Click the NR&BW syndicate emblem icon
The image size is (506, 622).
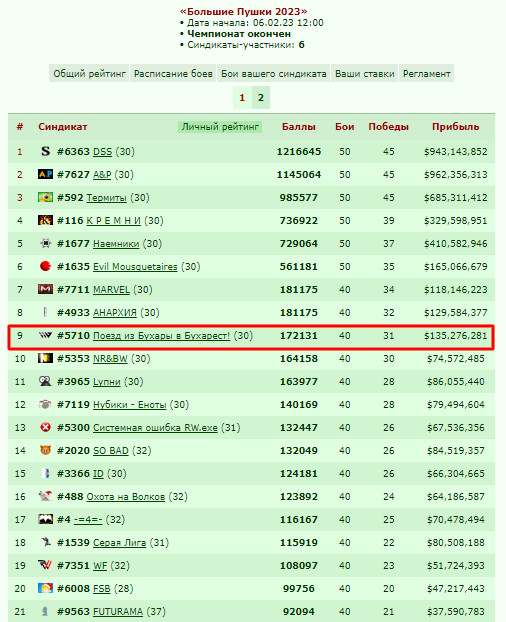point(46,358)
